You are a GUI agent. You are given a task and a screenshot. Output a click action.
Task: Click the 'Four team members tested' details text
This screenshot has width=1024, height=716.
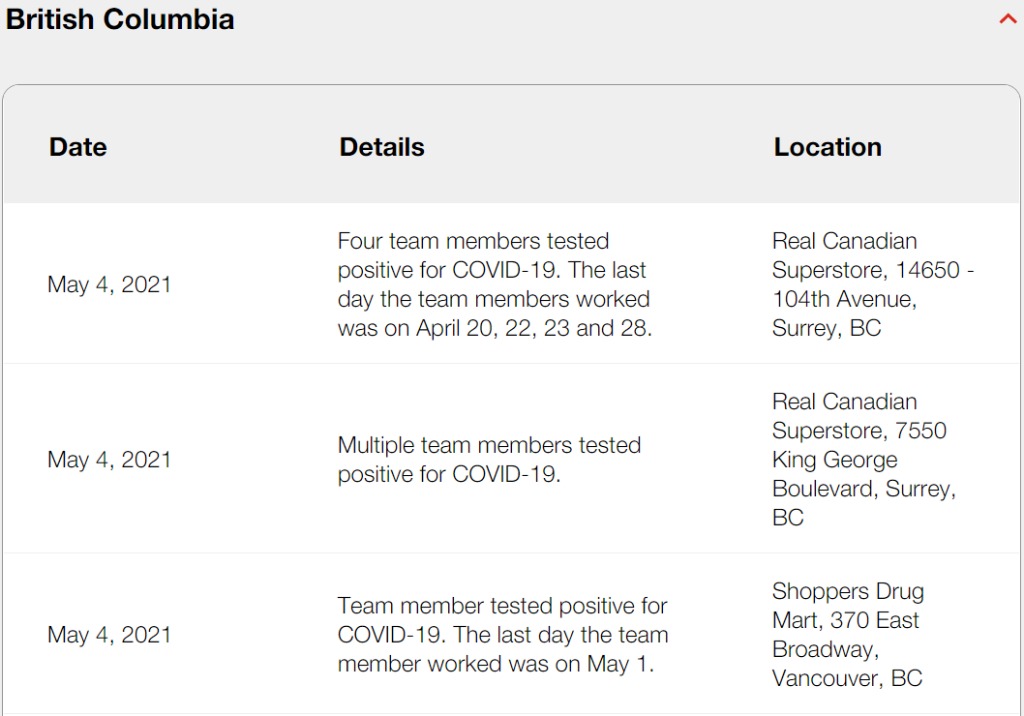pyautogui.click(x=494, y=284)
